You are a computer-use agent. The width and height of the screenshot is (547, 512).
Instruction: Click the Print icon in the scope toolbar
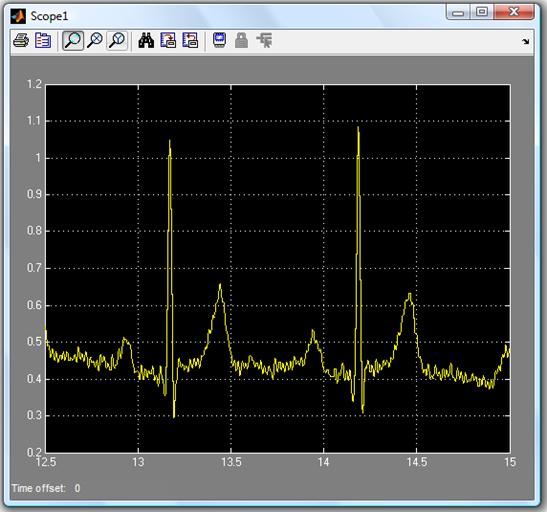pos(21,41)
